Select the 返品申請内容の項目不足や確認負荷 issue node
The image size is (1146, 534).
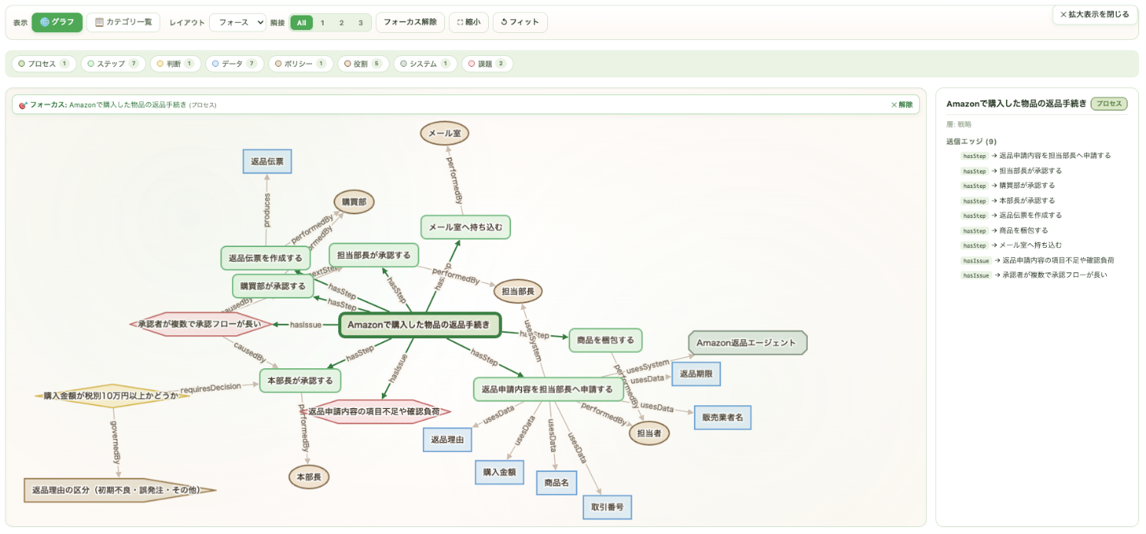click(376, 411)
